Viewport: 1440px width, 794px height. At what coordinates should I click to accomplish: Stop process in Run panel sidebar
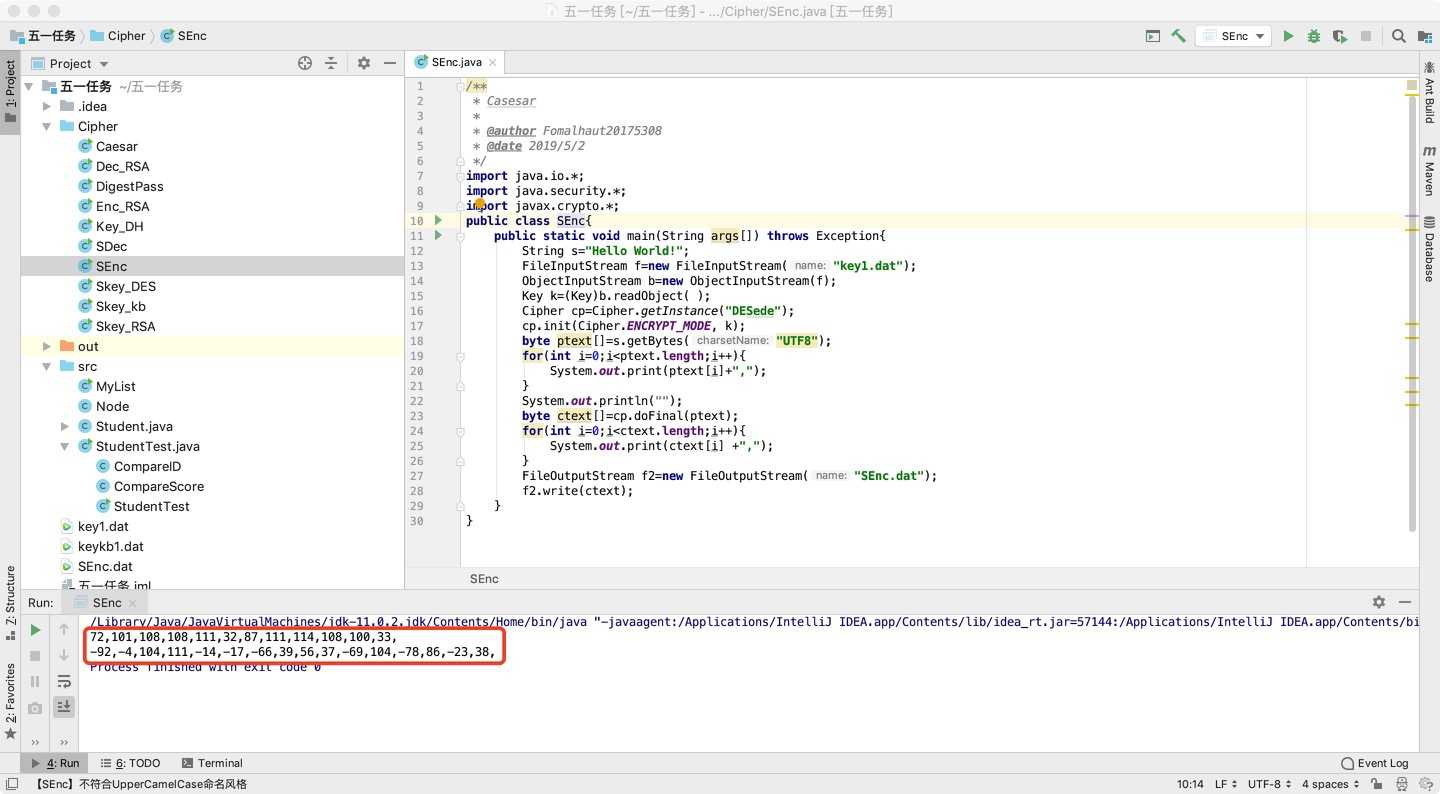35,656
